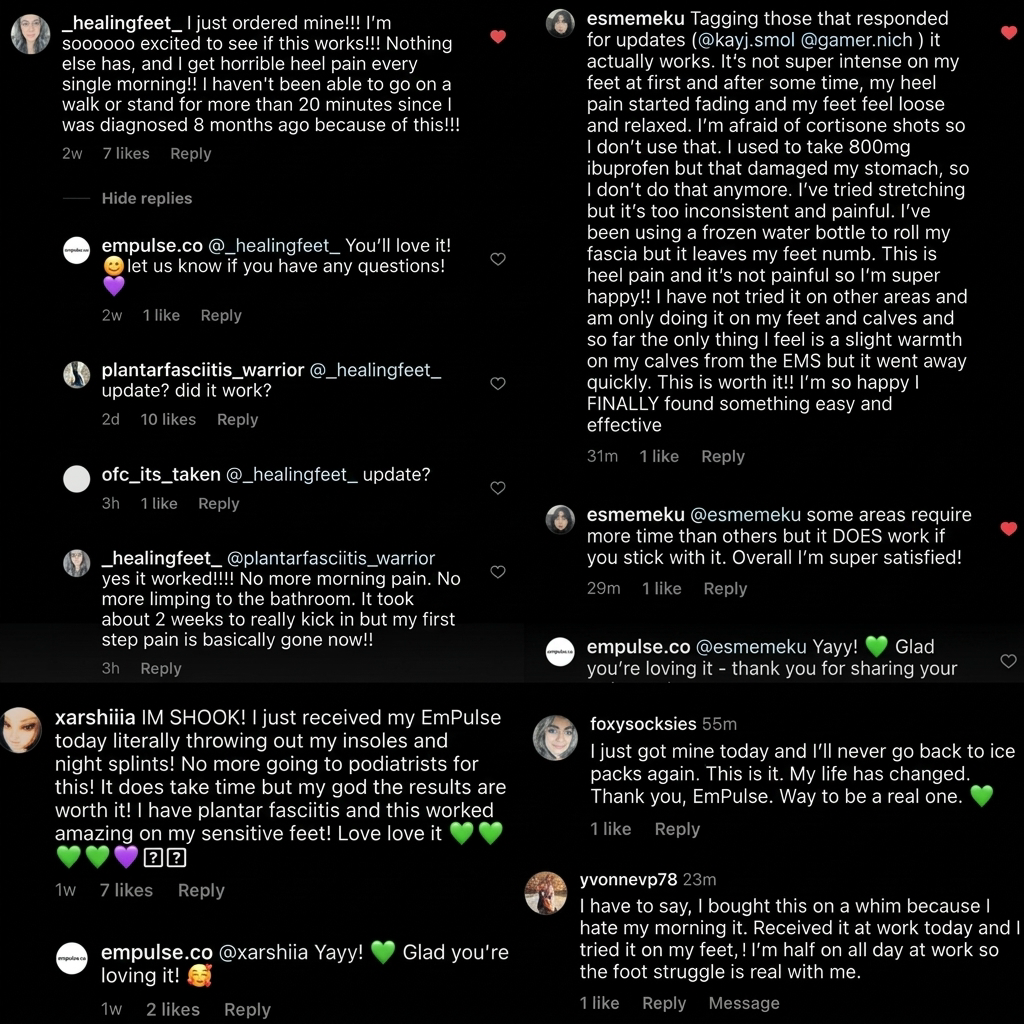Message yvonnevp78 from comment

744,1003
